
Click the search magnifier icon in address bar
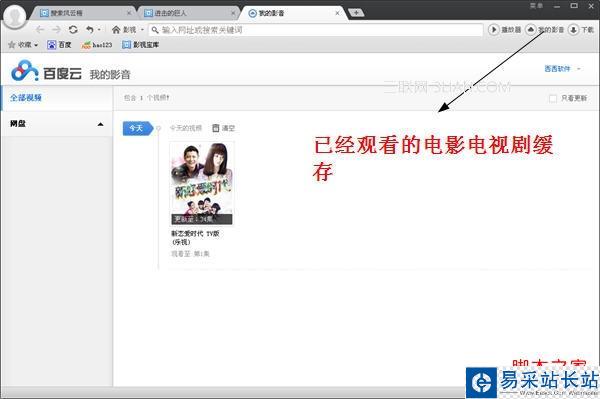(x=155, y=29)
